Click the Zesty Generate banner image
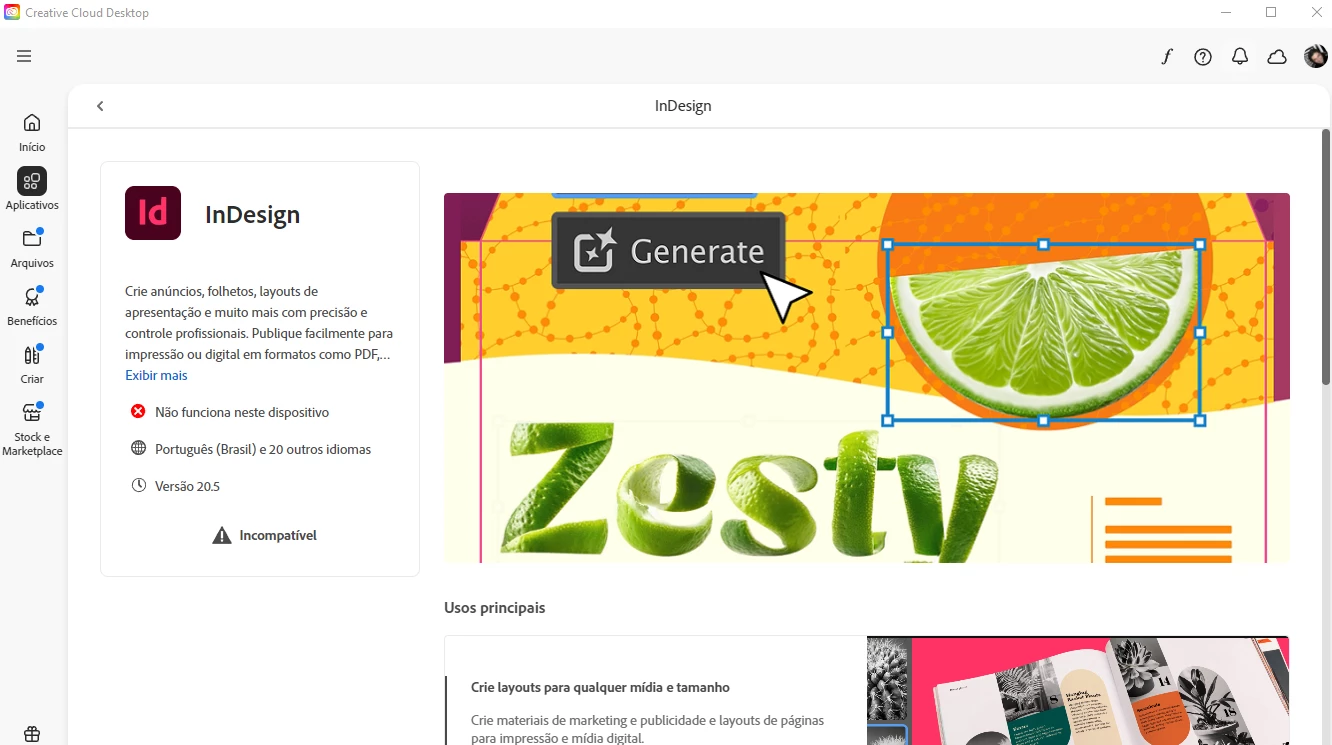 867,378
